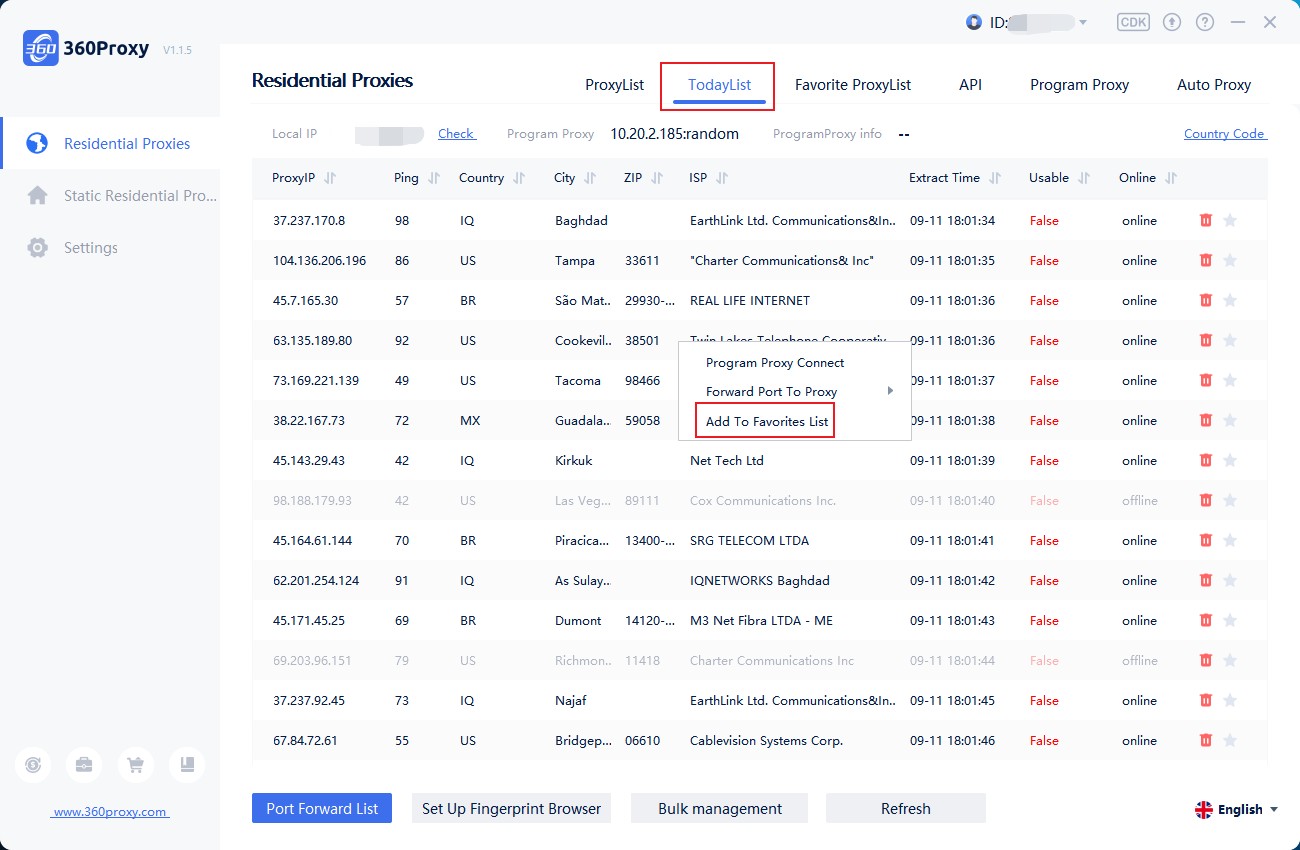The width and height of the screenshot is (1300, 850).
Task: Open the English language selector
Action: (1237, 810)
